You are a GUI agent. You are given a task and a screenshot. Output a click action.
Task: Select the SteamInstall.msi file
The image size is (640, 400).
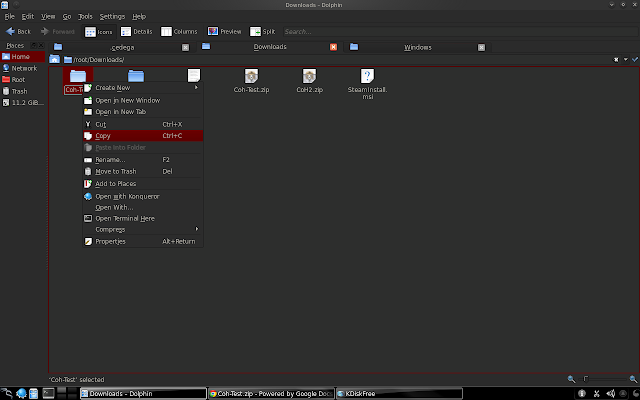tap(367, 84)
